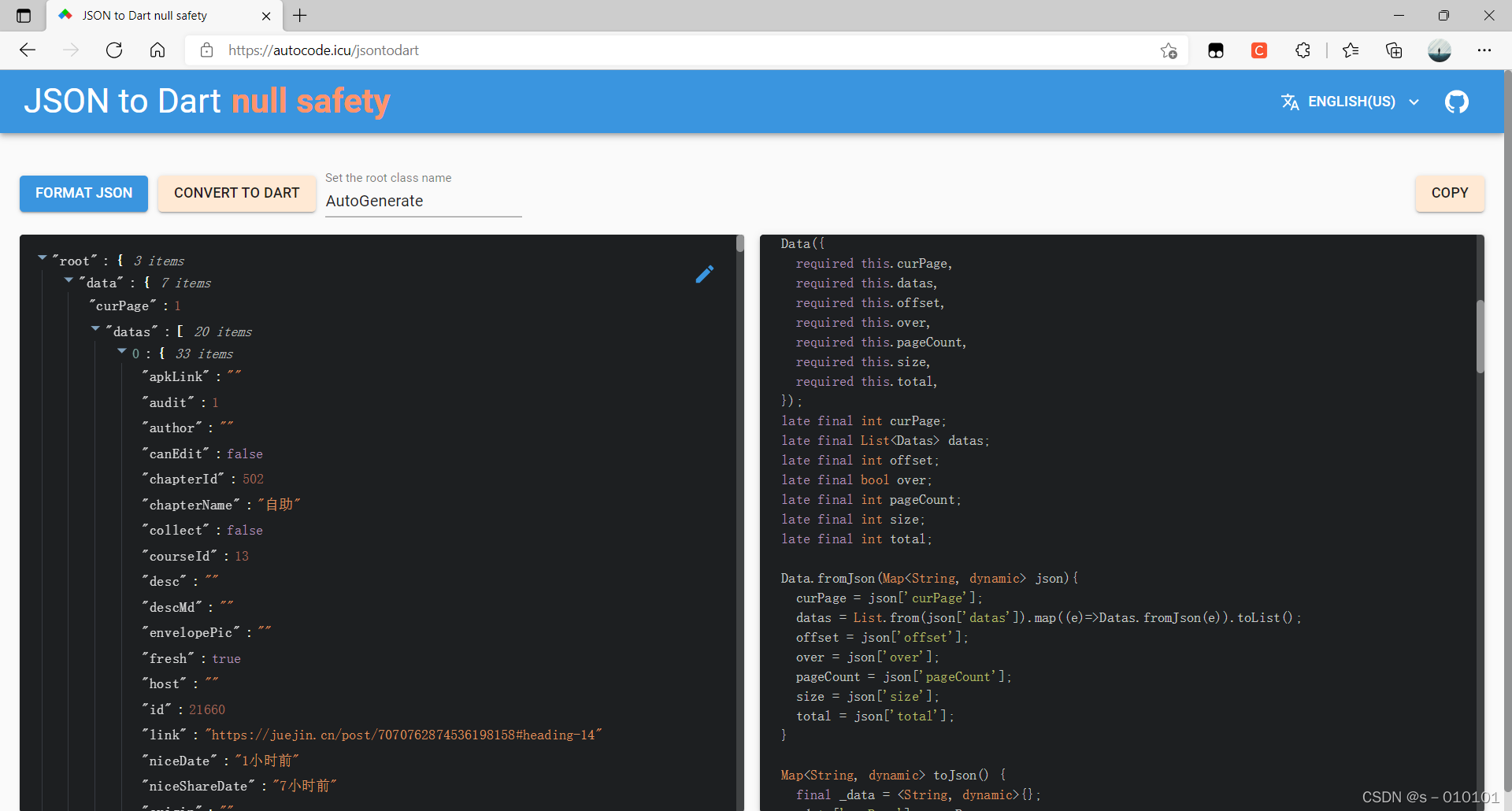Open the ENGLISH(US) language dropdown
The image size is (1512, 811).
pos(1351,102)
